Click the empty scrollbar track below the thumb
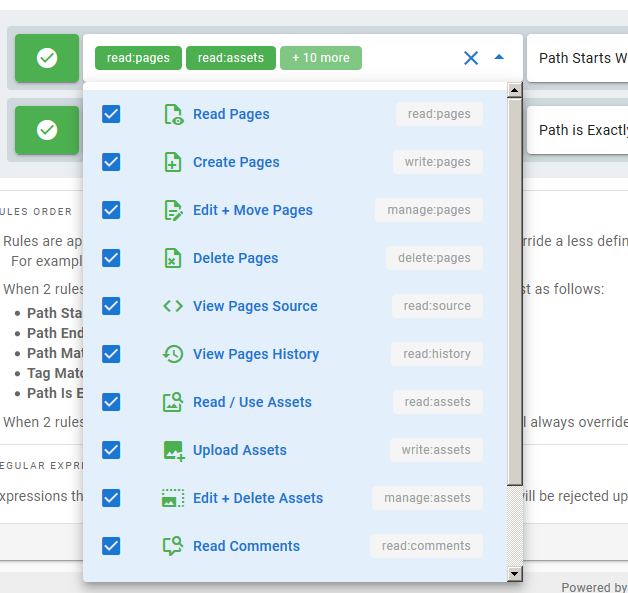Viewport: 628px width, 593px height. coord(515,526)
